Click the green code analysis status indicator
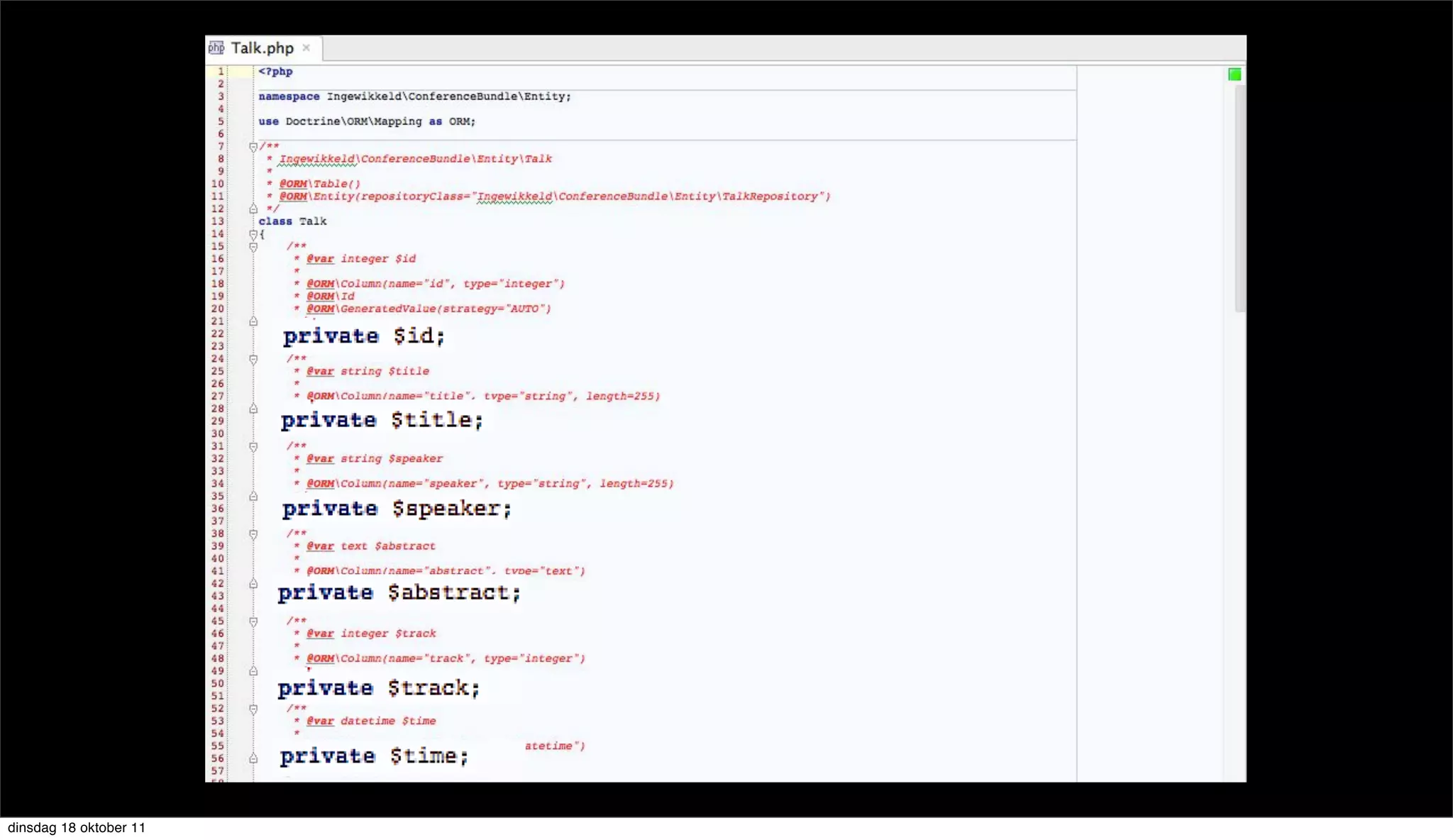This screenshot has width=1453, height=840. click(x=1234, y=74)
